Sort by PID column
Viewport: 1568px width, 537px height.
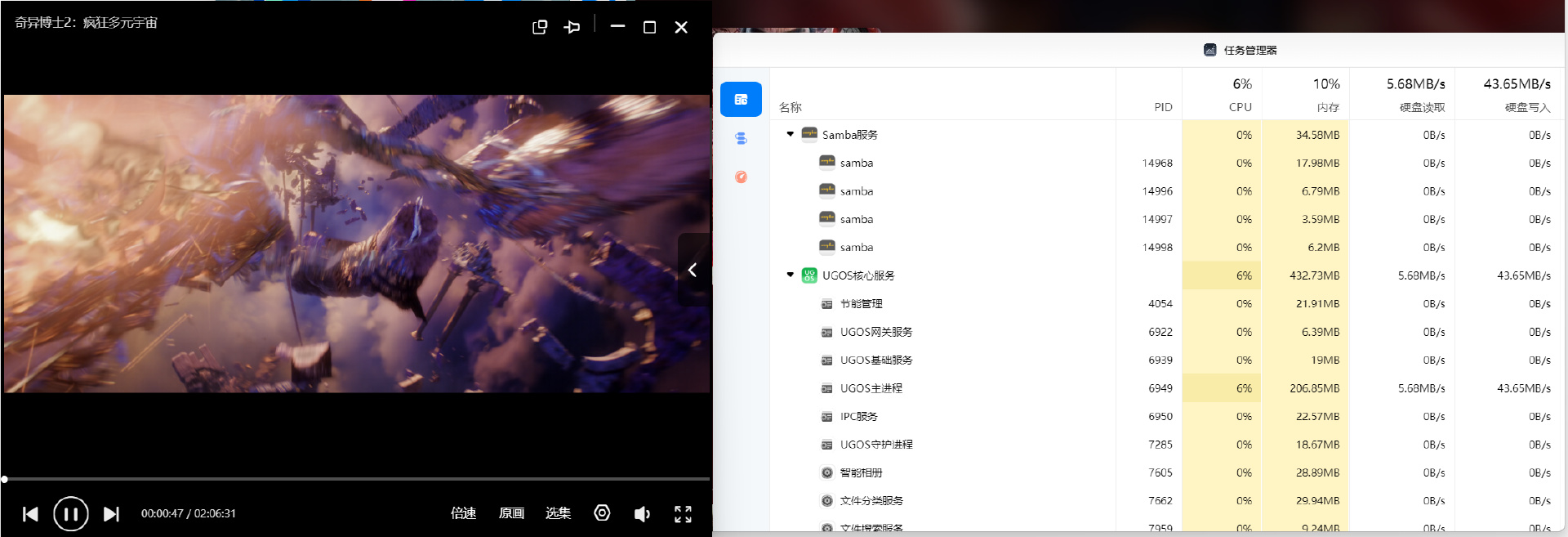pos(1163,107)
